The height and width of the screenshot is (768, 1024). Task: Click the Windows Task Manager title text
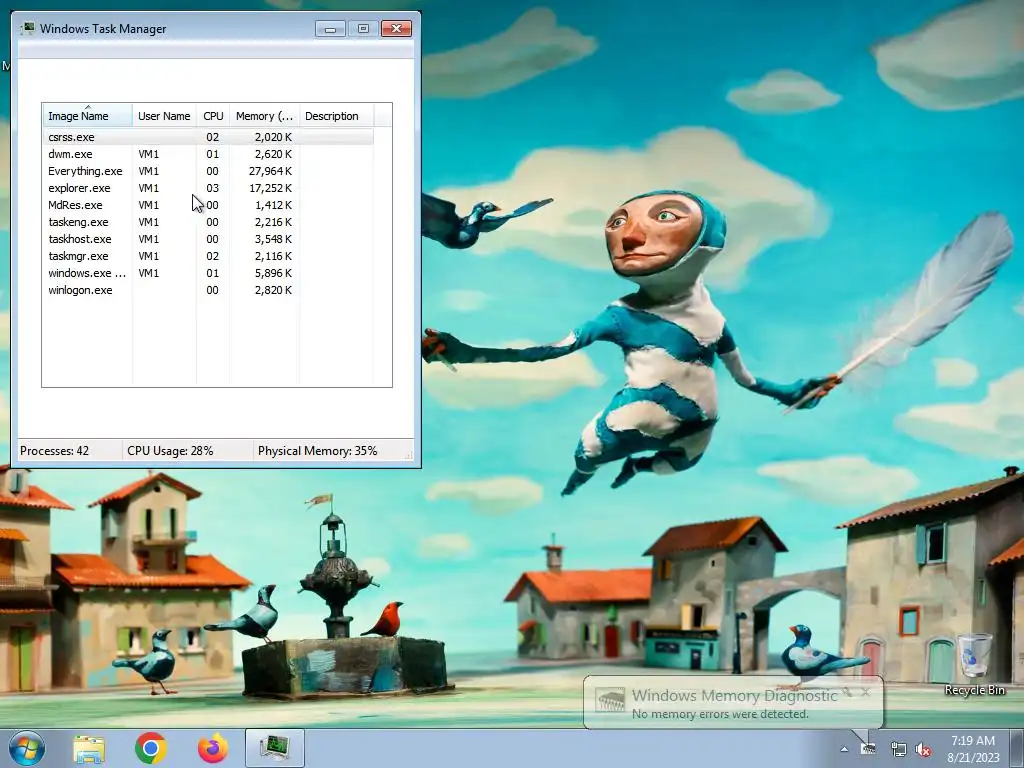(x=103, y=29)
